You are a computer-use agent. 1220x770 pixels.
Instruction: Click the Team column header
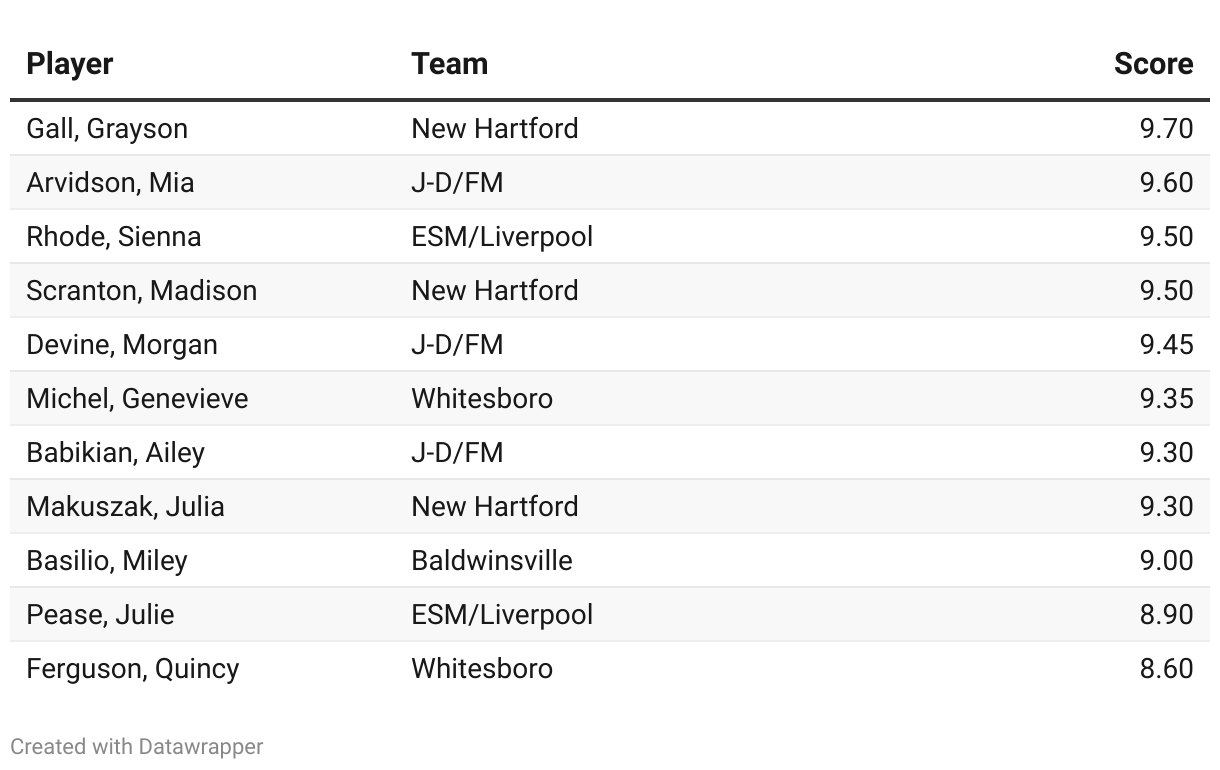pyautogui.click(x=449, y=64)
